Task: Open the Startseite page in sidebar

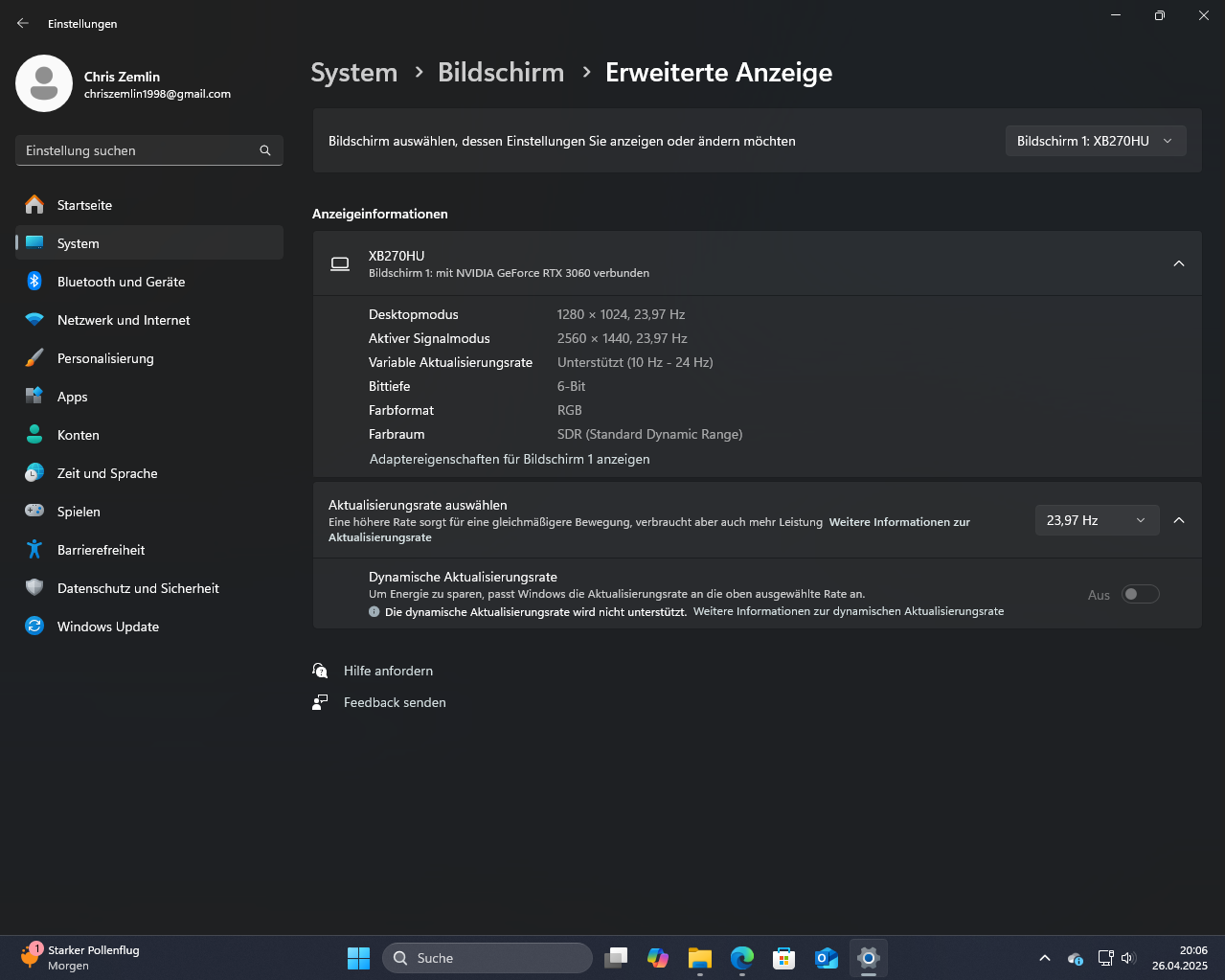Action: [x=149, y=205]
